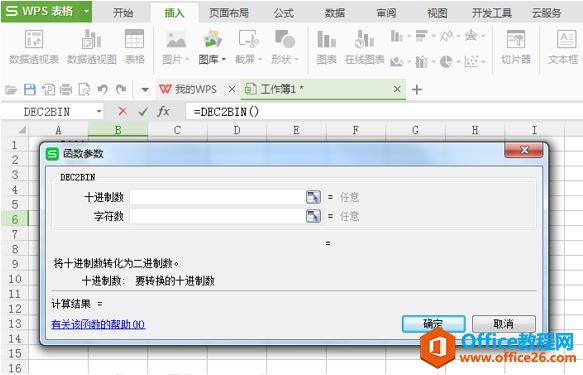
Task: Click the Redo arrow icon
Action: pyautogui.click(x=121, y=90)
